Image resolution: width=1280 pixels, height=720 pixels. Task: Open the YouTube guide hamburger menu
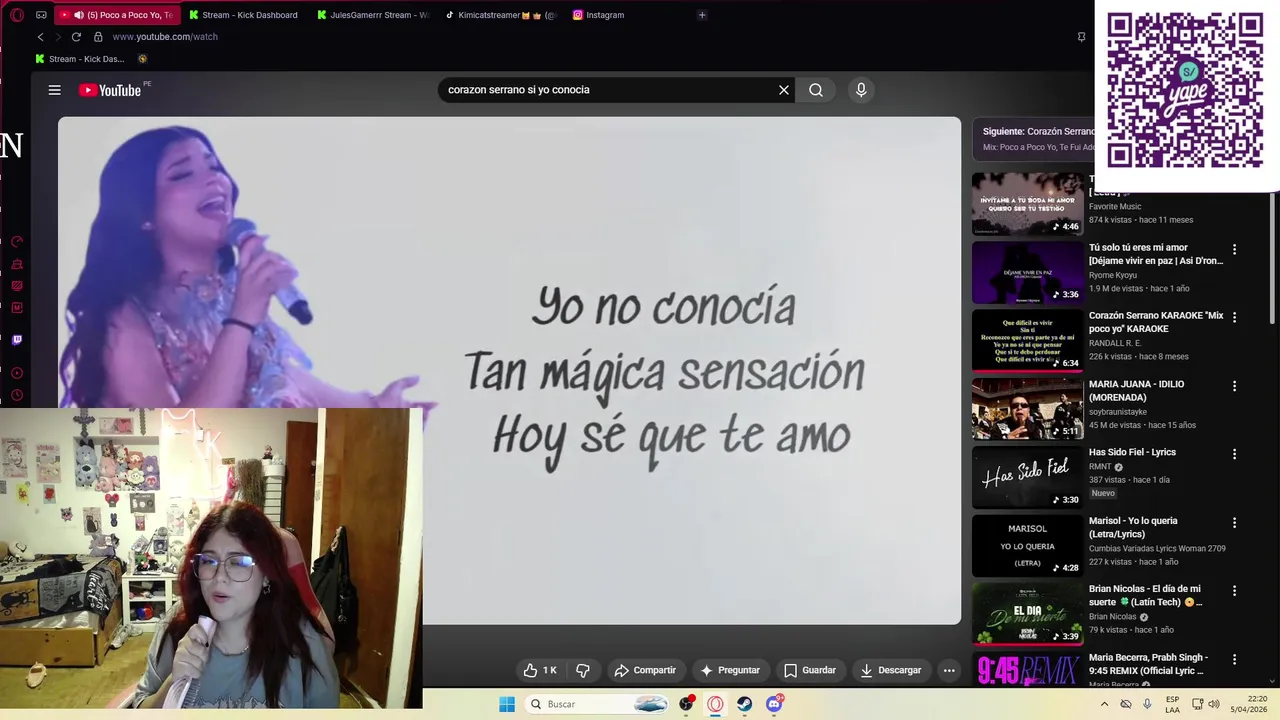tap(55, 90)
